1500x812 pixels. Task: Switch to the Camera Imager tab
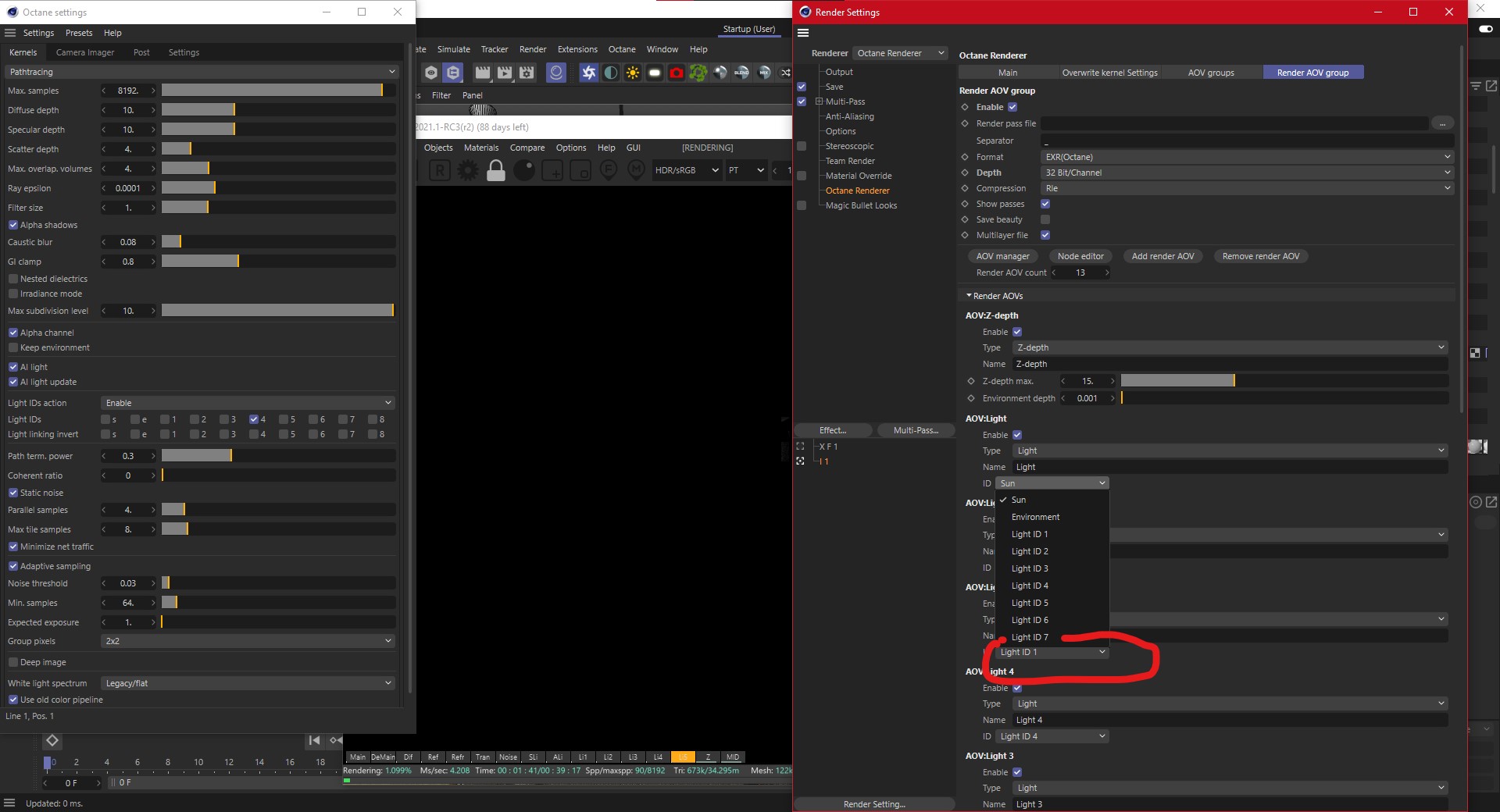click(85, 52)
